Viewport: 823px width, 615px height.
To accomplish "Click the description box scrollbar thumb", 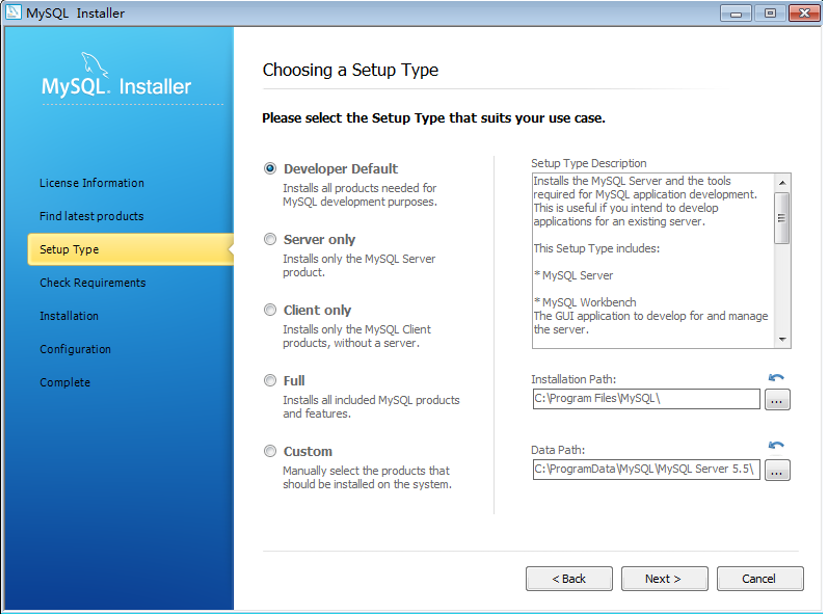I will pos(782,218).
